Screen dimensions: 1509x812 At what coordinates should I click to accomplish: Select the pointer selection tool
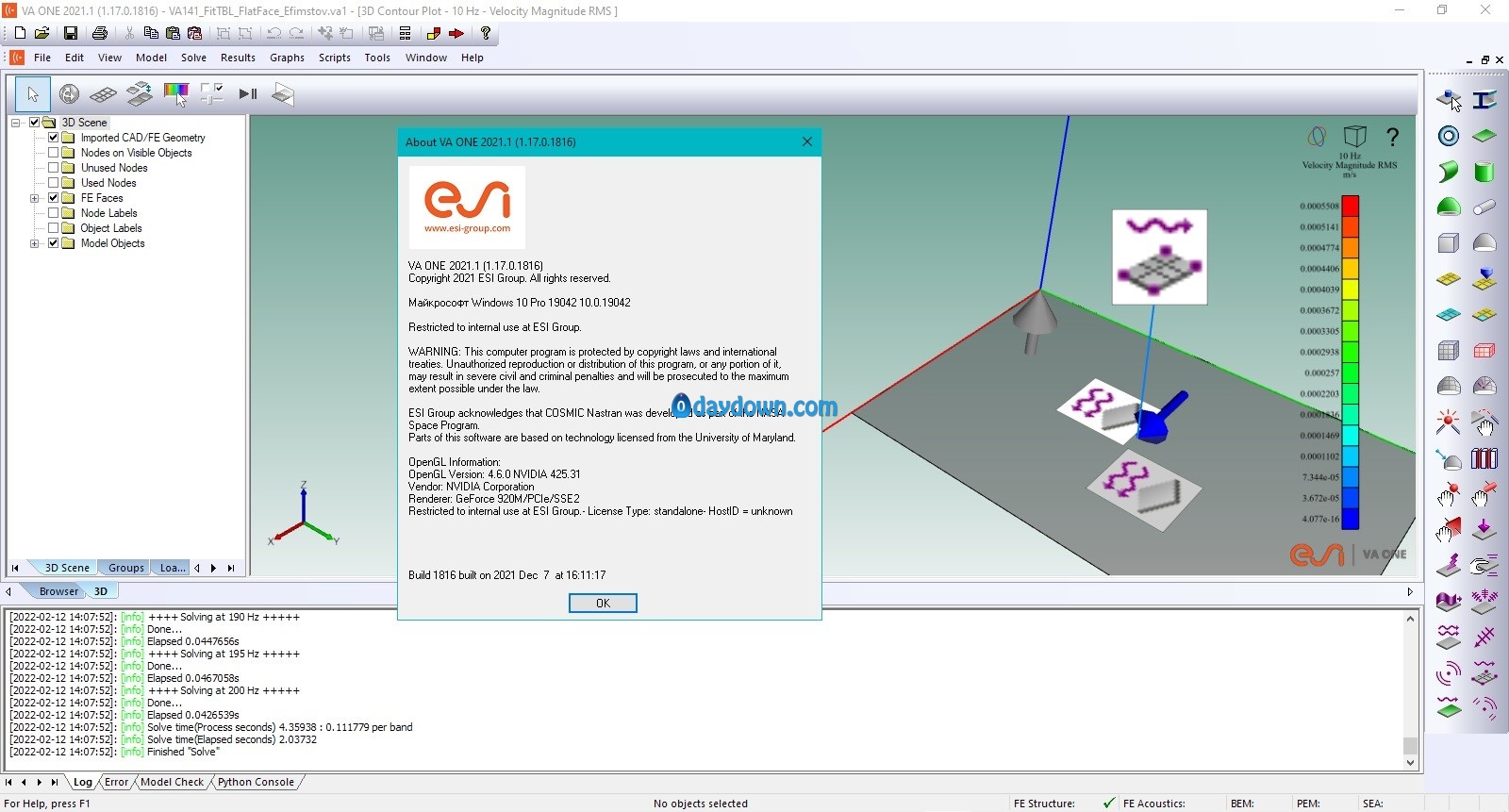click(33, 94)
